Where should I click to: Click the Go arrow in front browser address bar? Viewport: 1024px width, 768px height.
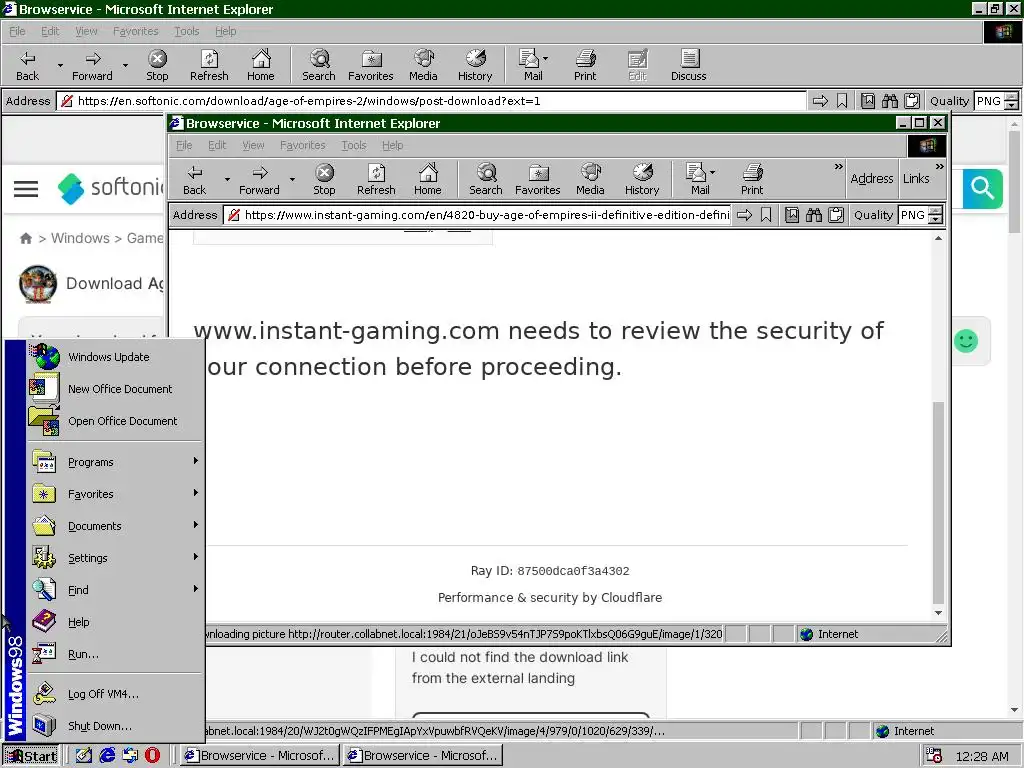tap(744, 215)
